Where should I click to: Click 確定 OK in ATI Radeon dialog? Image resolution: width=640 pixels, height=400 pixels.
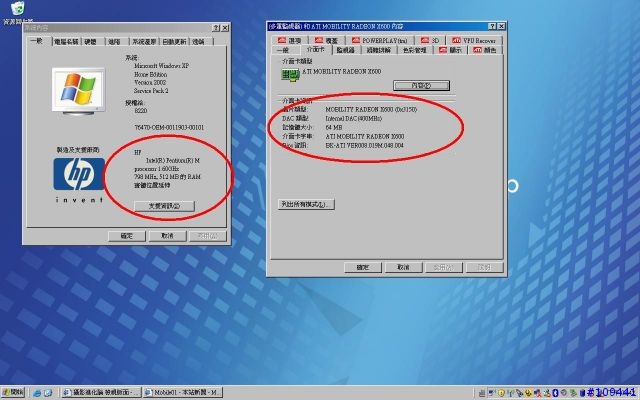[363, 267]
